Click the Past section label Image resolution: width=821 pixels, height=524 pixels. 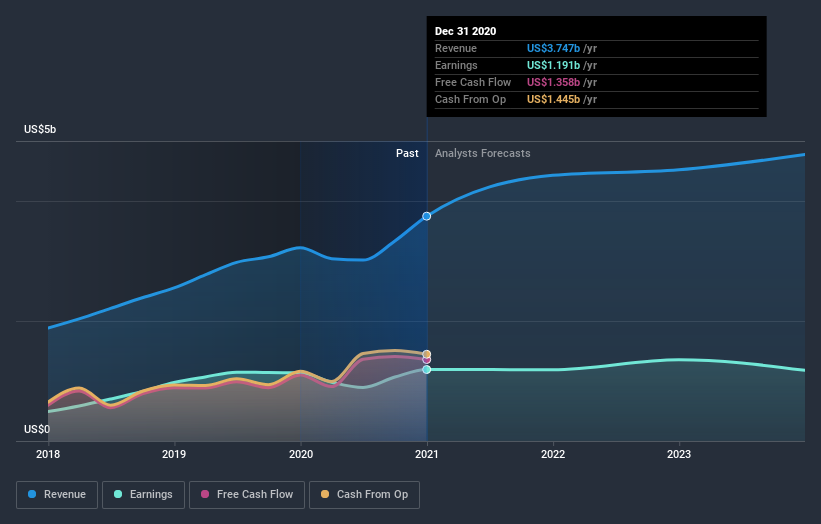(x=407, y=153)
